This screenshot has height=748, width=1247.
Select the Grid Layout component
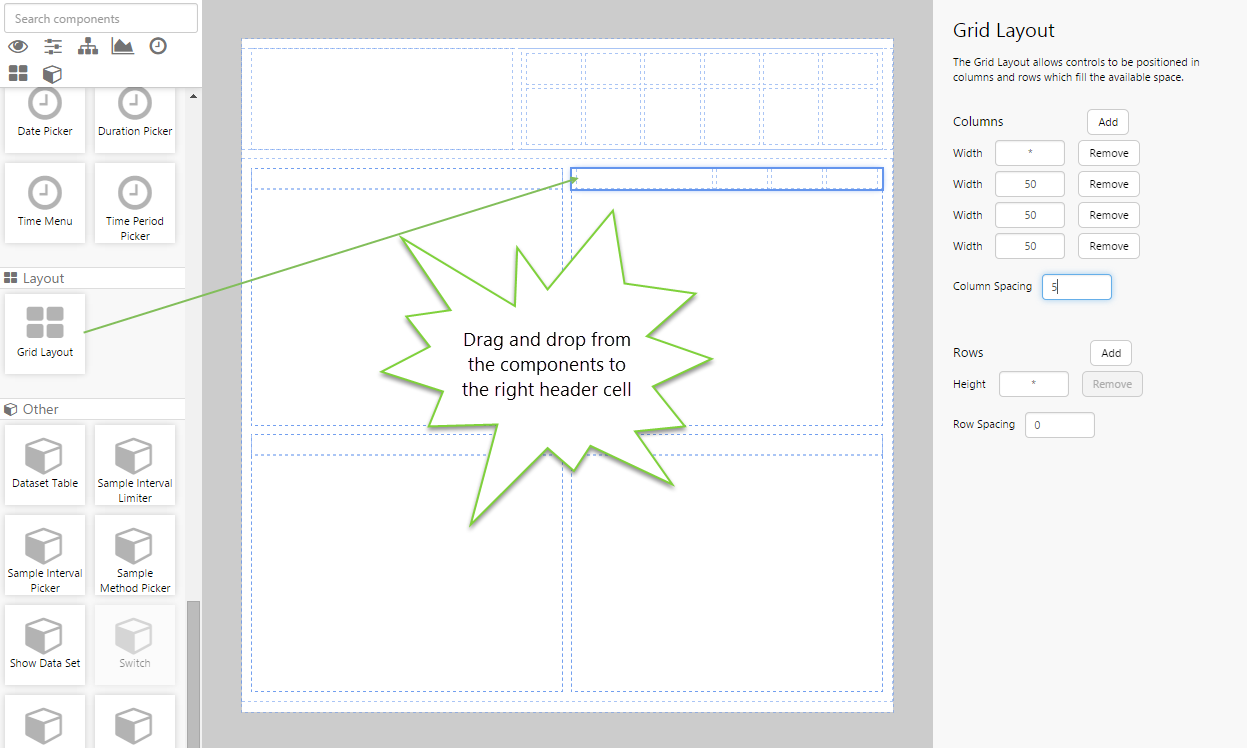[45, 333]
